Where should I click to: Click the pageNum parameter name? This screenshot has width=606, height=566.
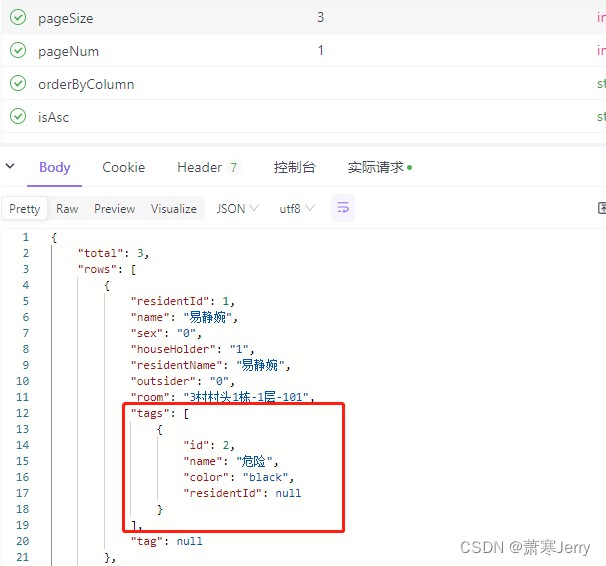(68, 51)
